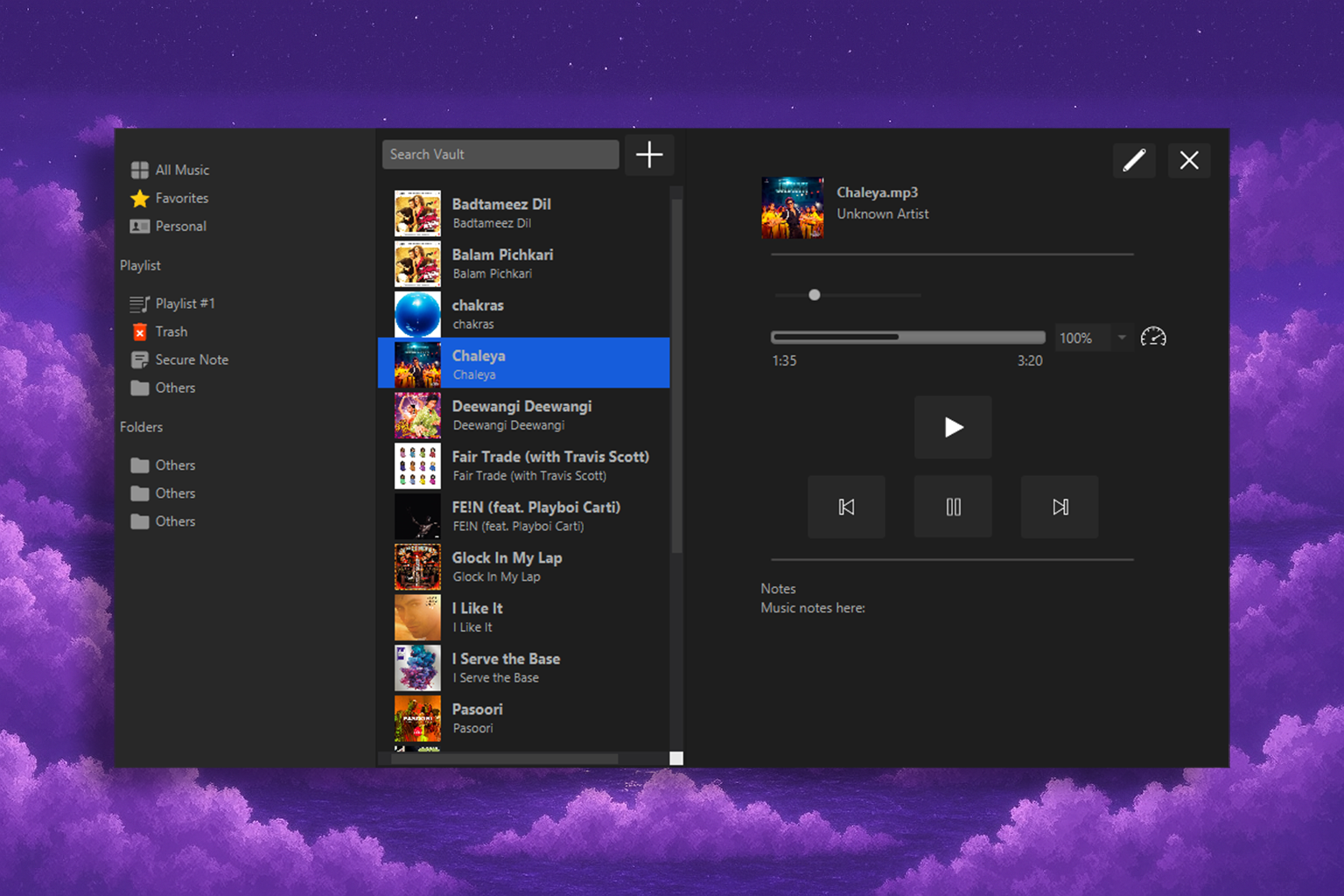The image size is (1344, 896).
Task: Pause the current track
Action: [x=953, y=507]
